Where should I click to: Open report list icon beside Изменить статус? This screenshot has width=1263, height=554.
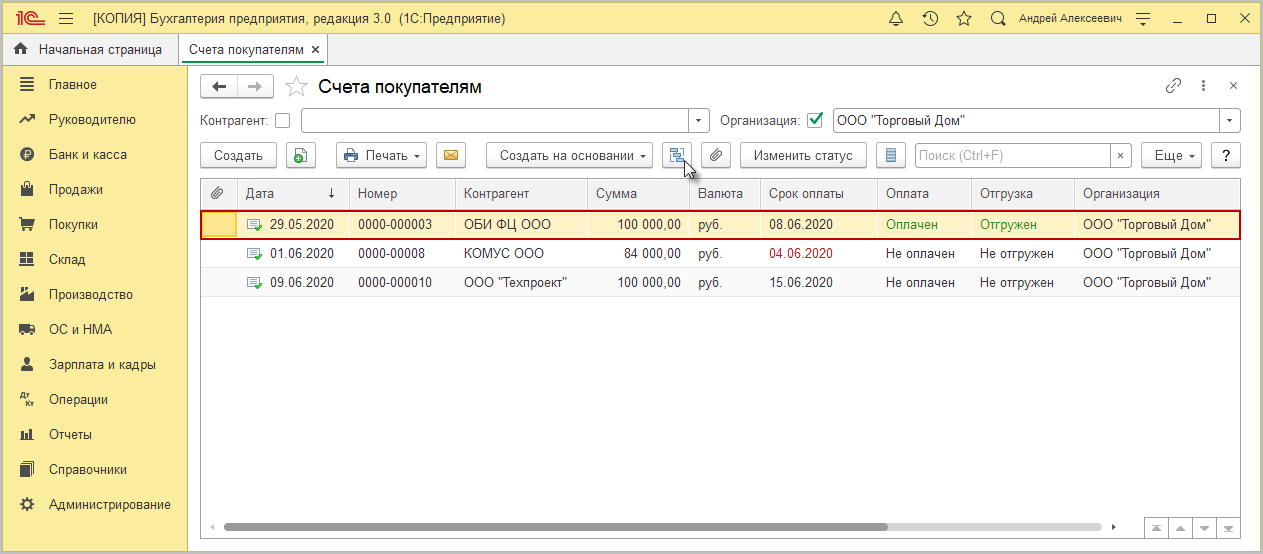[892, 155]
